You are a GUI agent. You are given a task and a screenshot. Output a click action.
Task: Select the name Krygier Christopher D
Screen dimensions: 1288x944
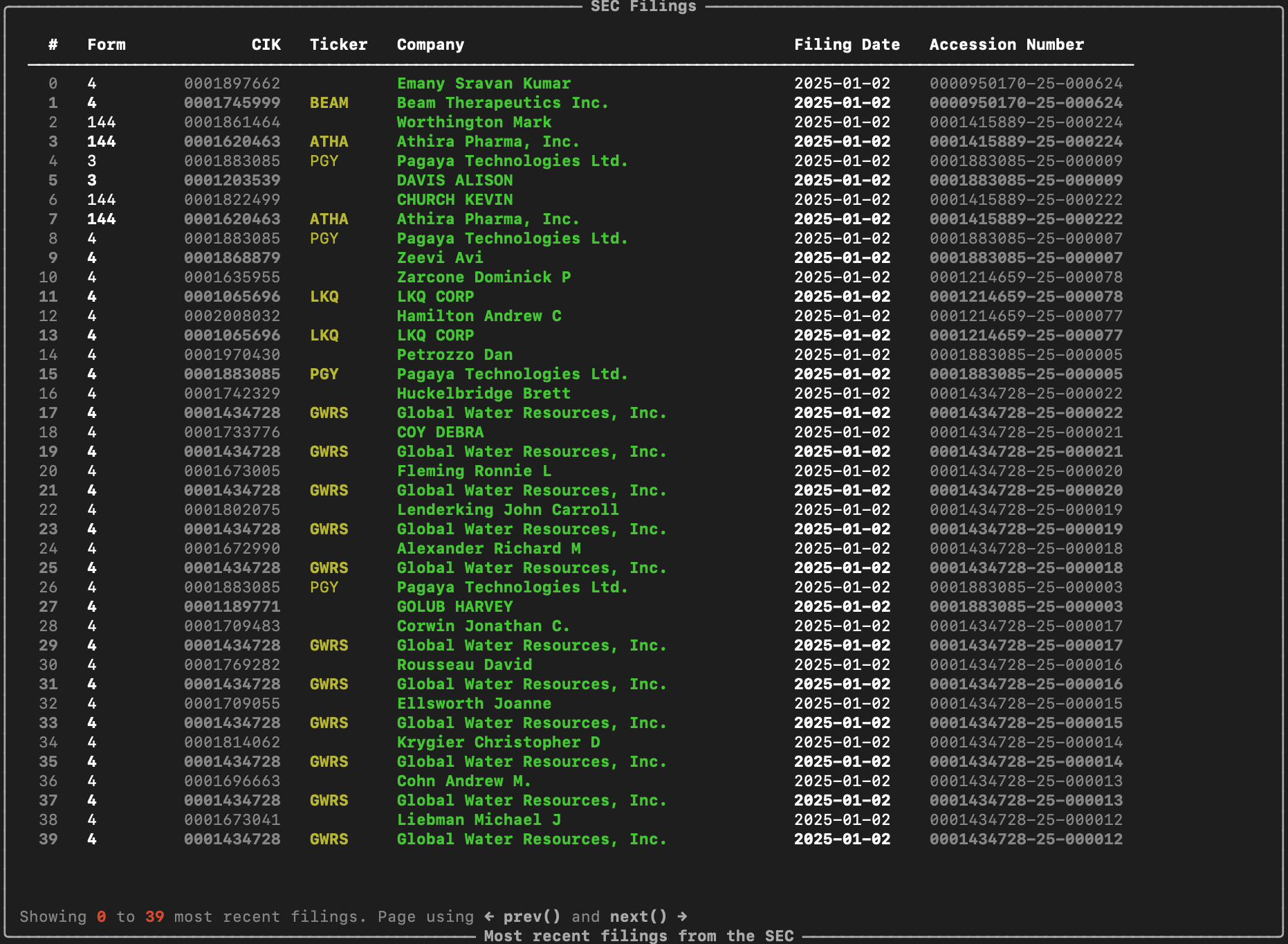(498, 742)
